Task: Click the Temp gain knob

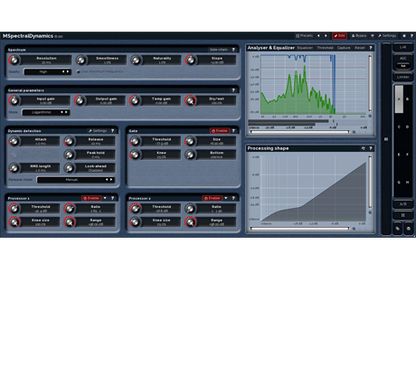Action: click(135, 101)
